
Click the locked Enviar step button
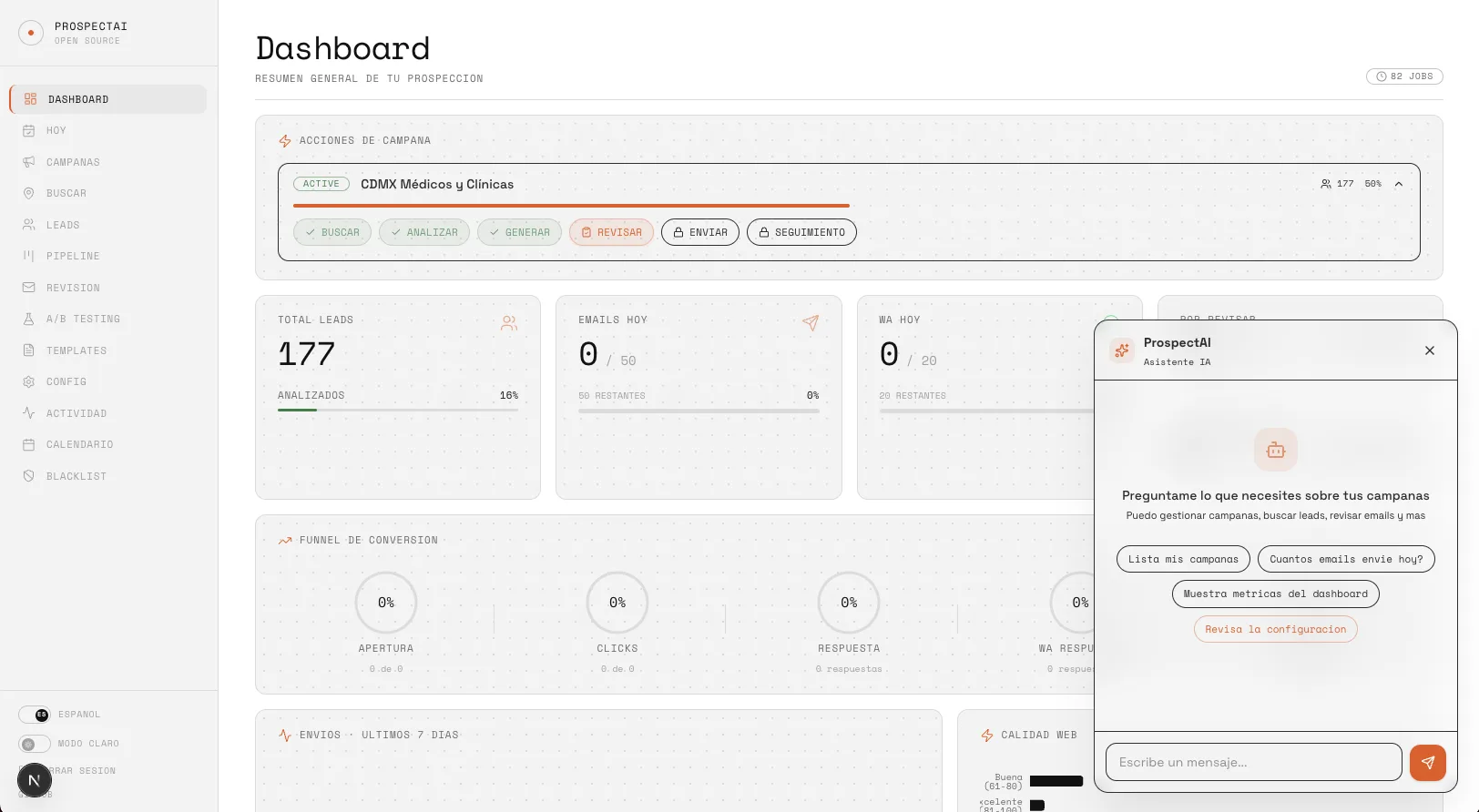pos(700,232)
